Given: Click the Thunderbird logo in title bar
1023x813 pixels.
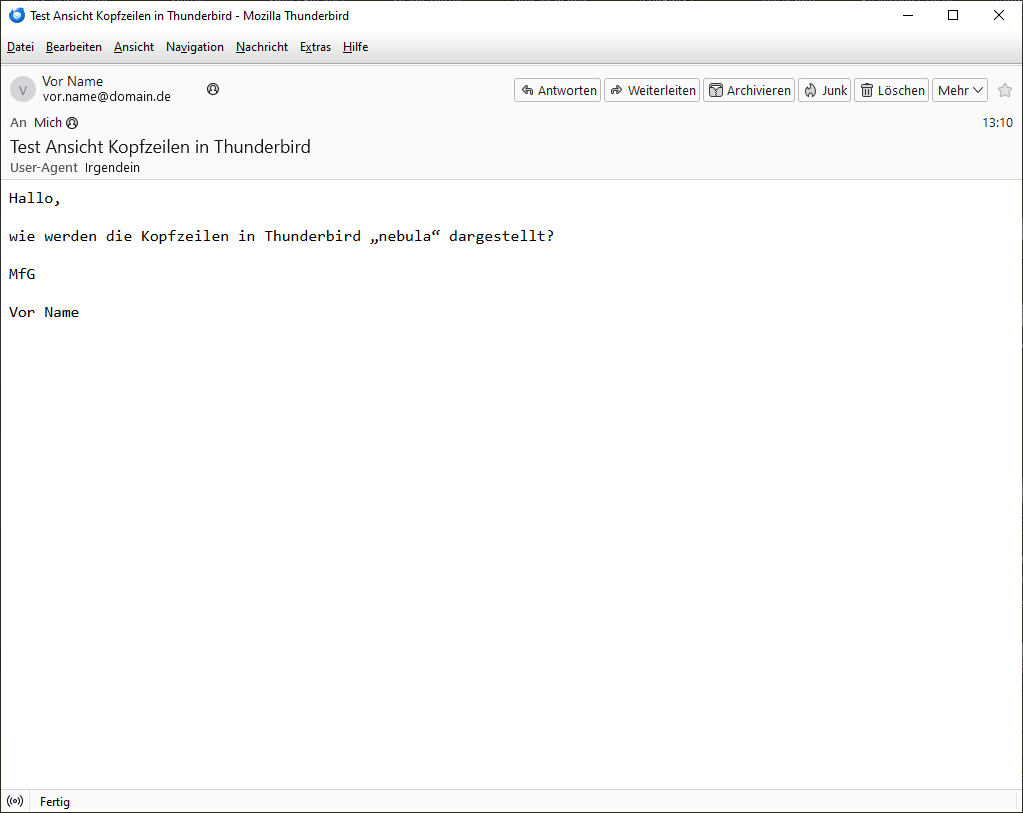Looking at the screenshot, I should tap(17, 15).
